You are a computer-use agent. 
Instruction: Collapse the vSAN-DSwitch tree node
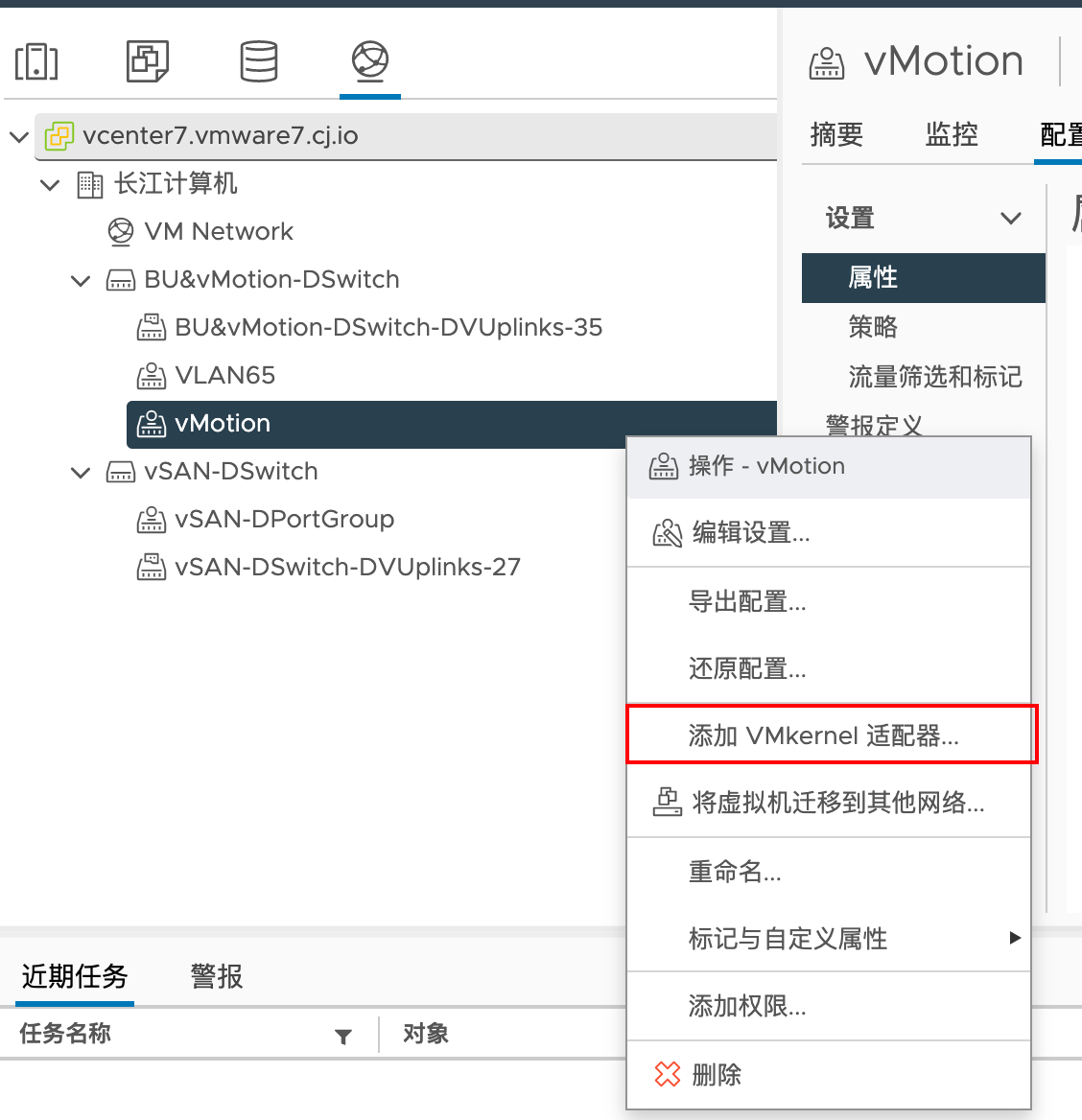click(81, 472)
